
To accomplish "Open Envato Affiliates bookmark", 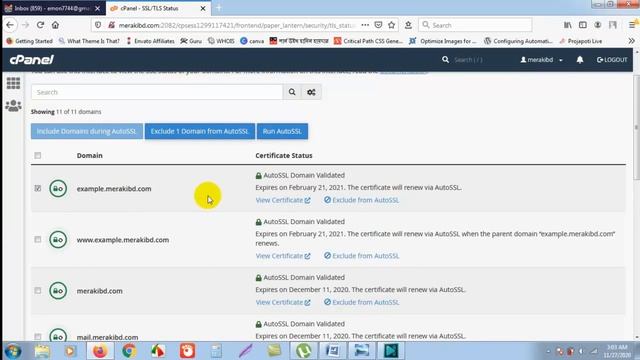I will coord(150,41).
